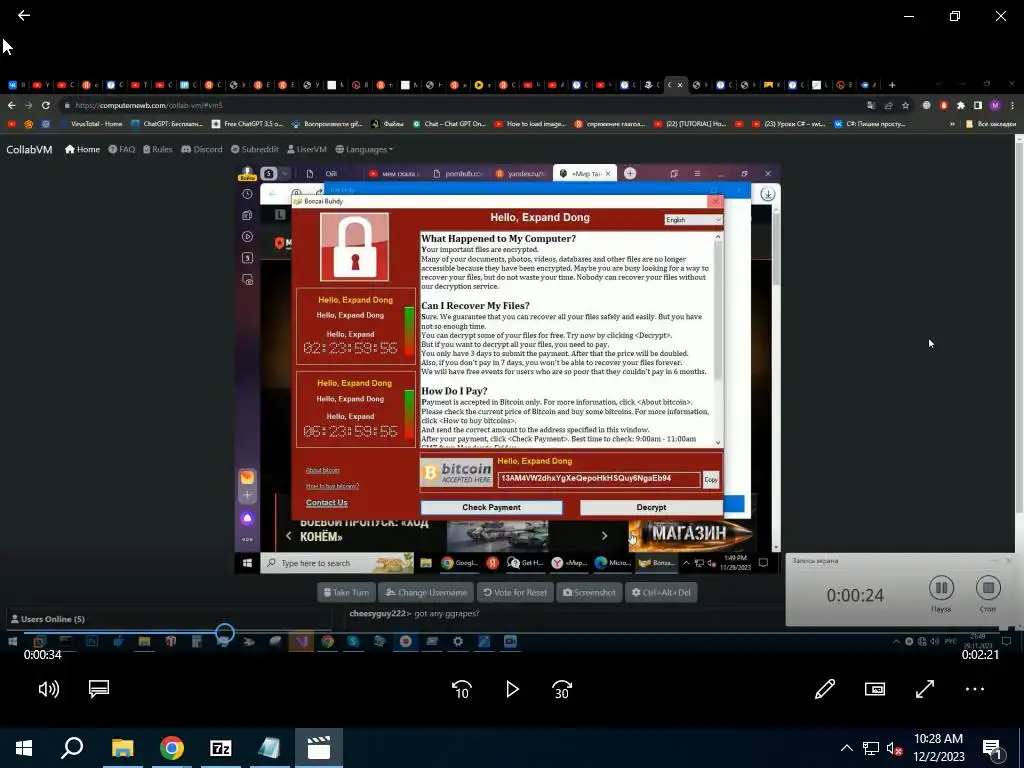Stop the screen recording
1024x768 pixels.
pyautogui.click(x=988, y=588)
